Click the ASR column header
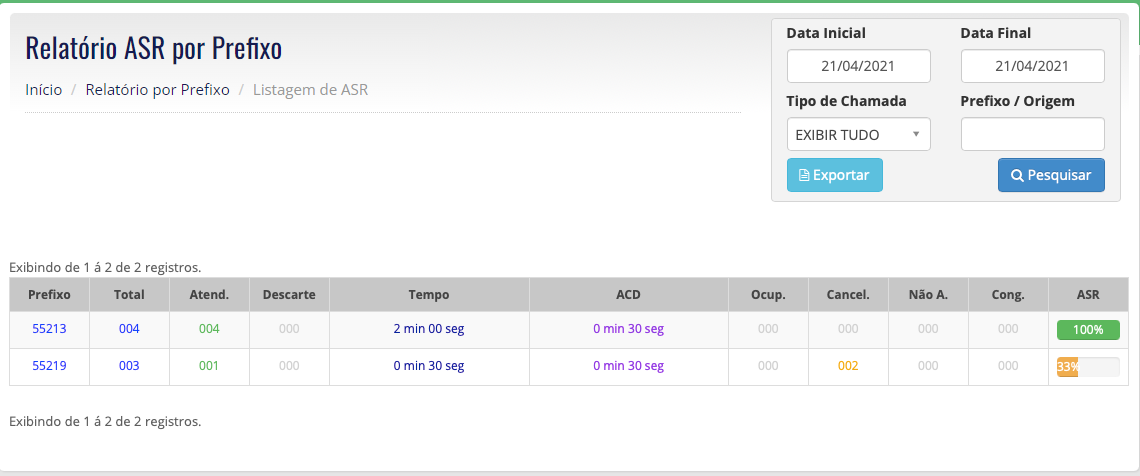Viewport: 1140px width, 476px height. [x=1088, y=295]
